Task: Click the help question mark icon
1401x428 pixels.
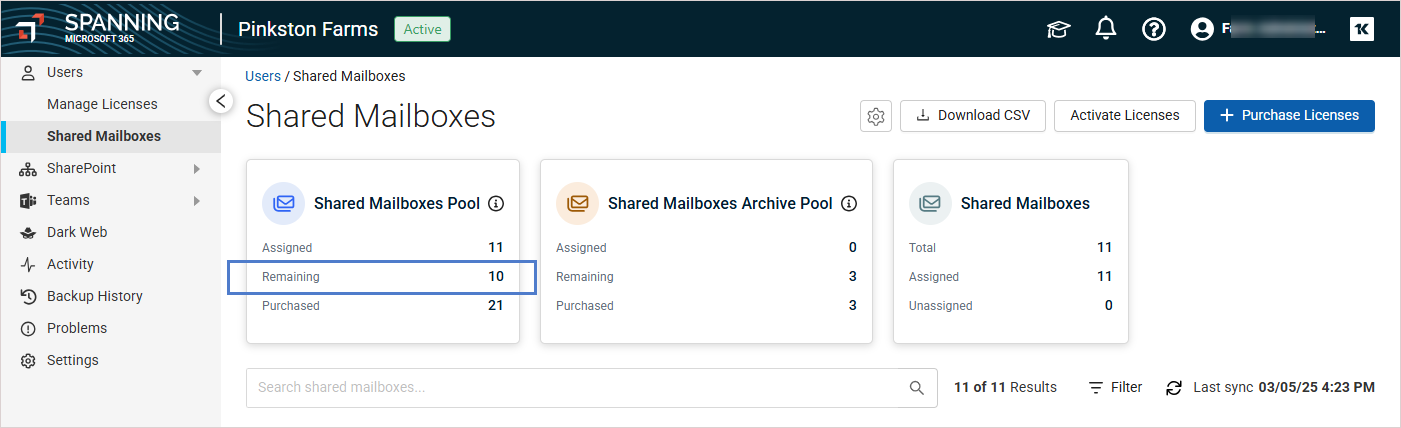Action: (1153, 29)
